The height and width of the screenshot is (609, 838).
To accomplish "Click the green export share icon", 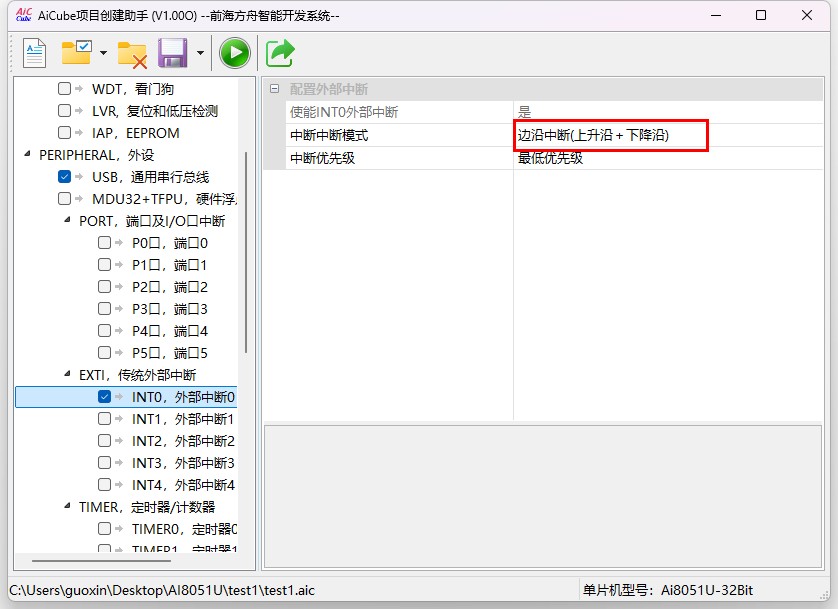I will [x=280, y=53].
